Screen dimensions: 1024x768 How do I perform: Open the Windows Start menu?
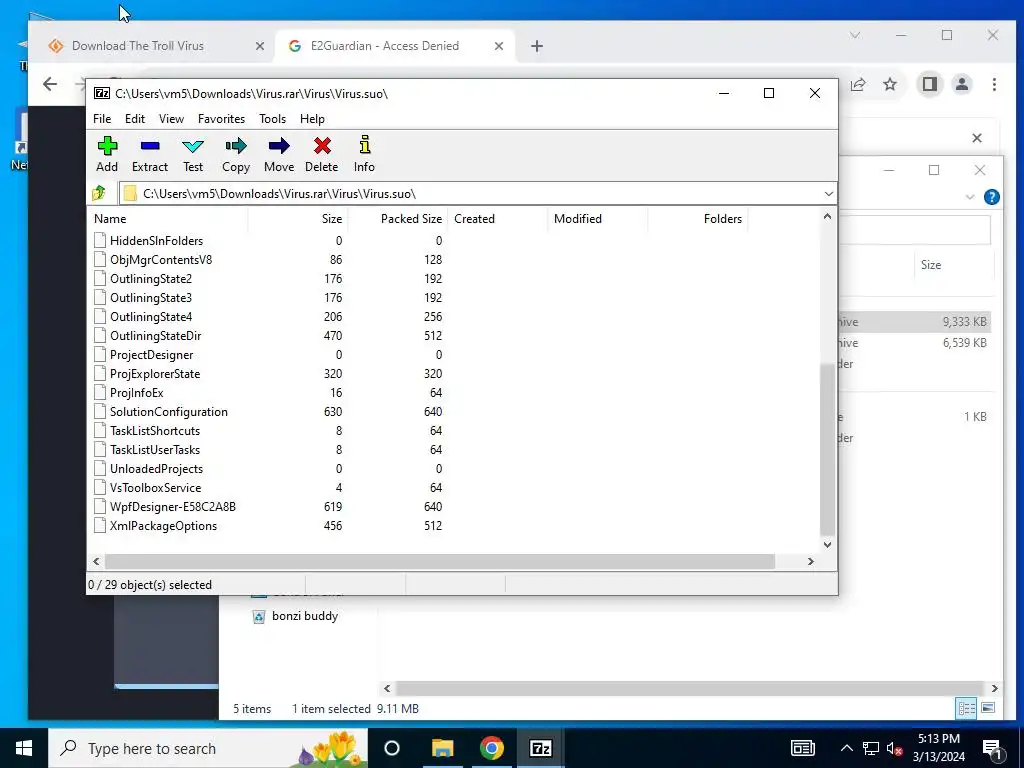24,748
